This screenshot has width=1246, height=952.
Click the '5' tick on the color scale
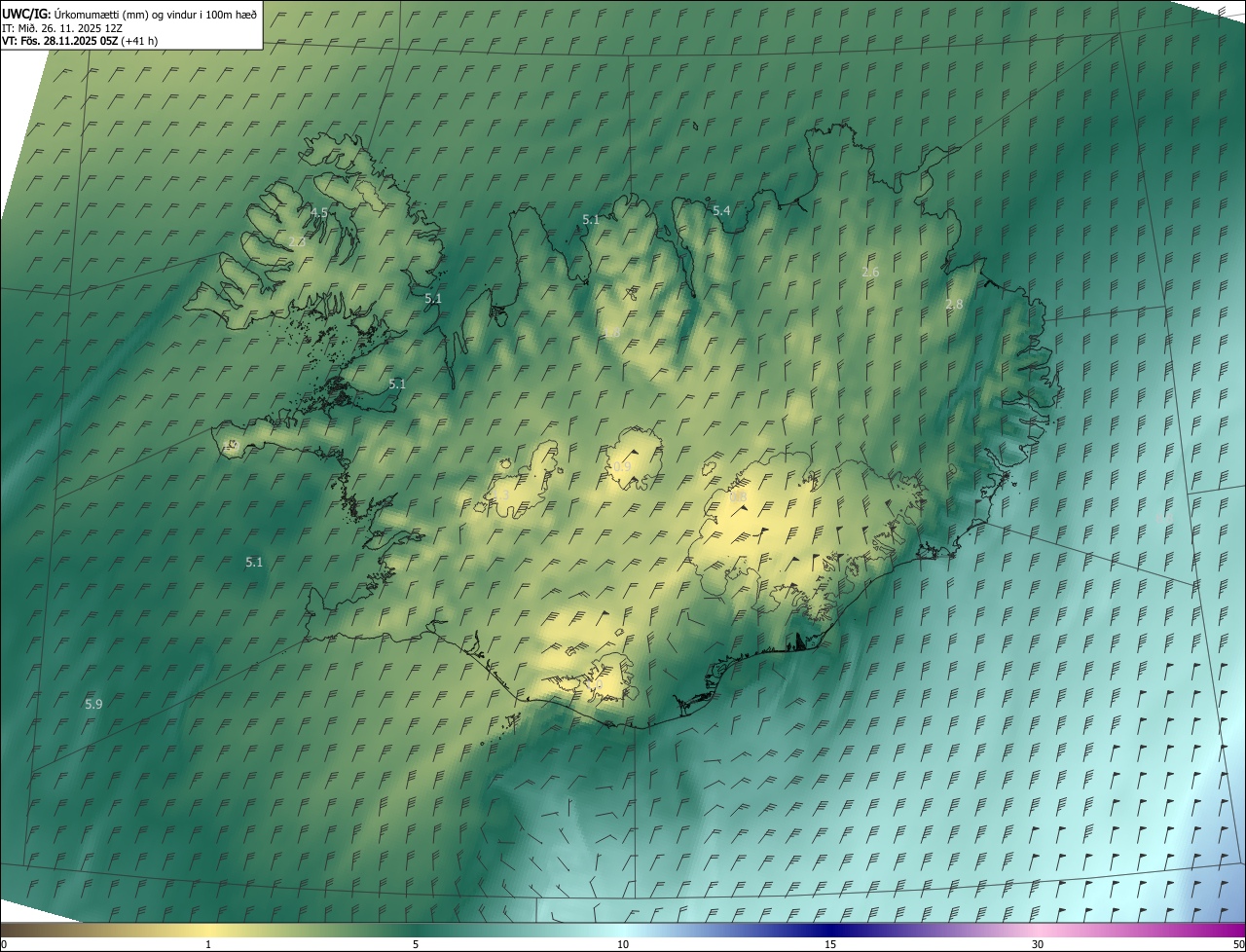coord(416,944)
